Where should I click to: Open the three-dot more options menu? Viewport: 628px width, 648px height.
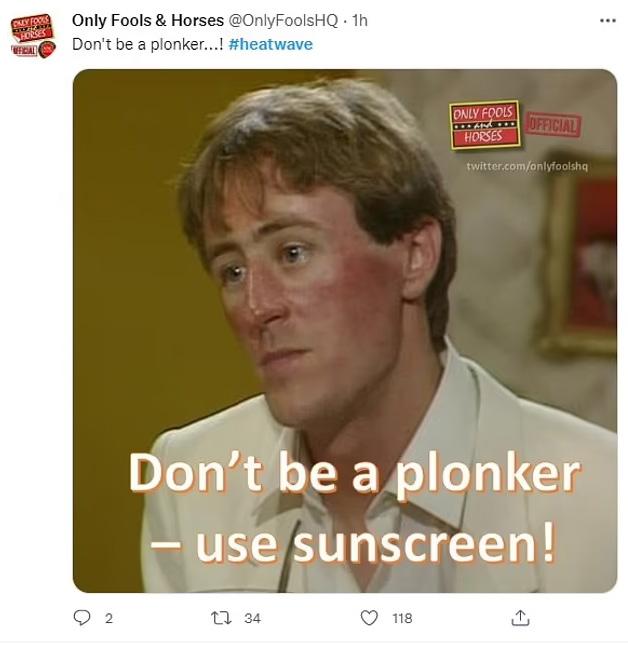(x=608, y=20)
